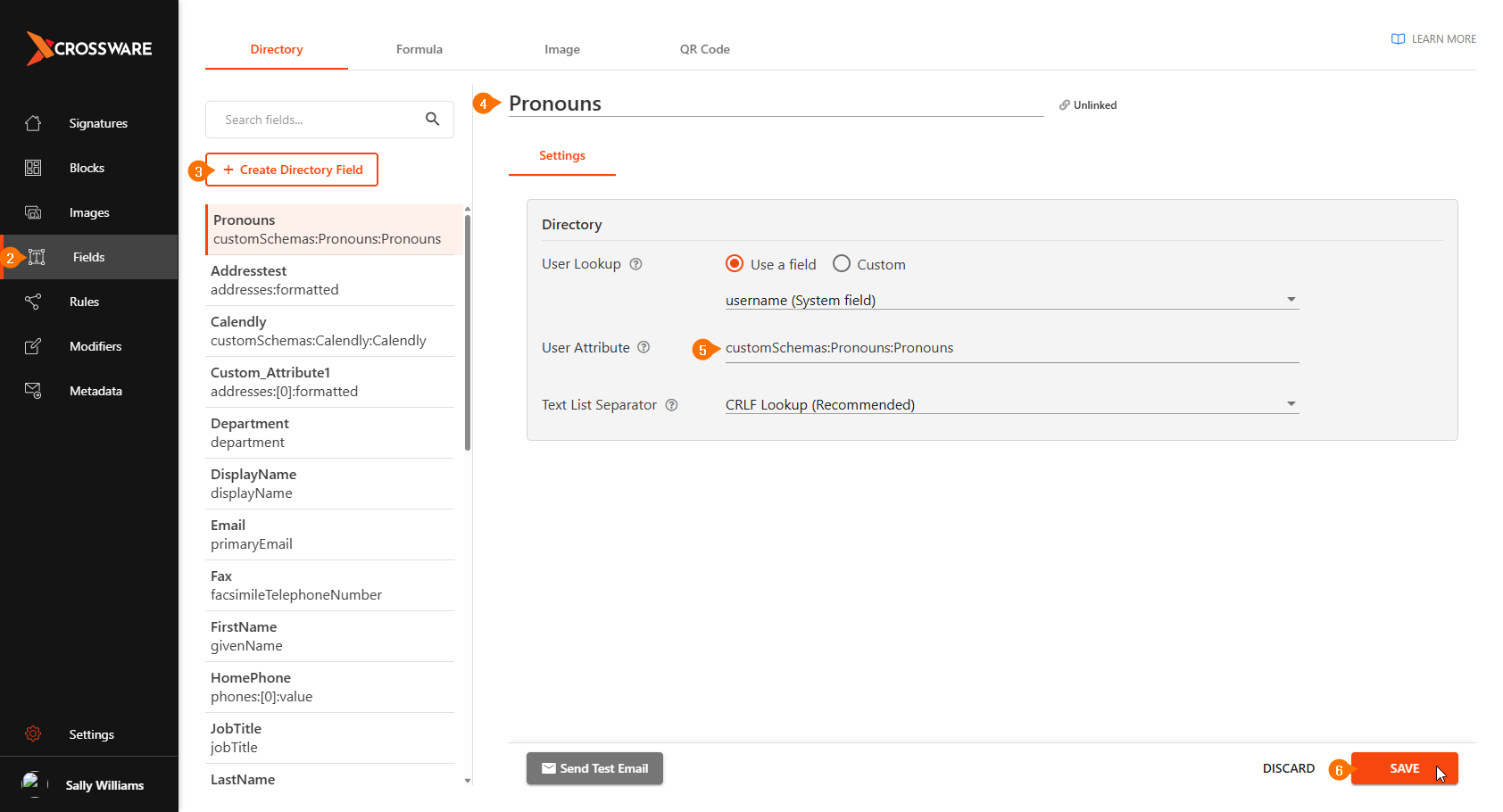Image resolution: width=1503 pixels, height=812 pixels.
Task: Toggle the Unlinked link status
Action: 1088,105
